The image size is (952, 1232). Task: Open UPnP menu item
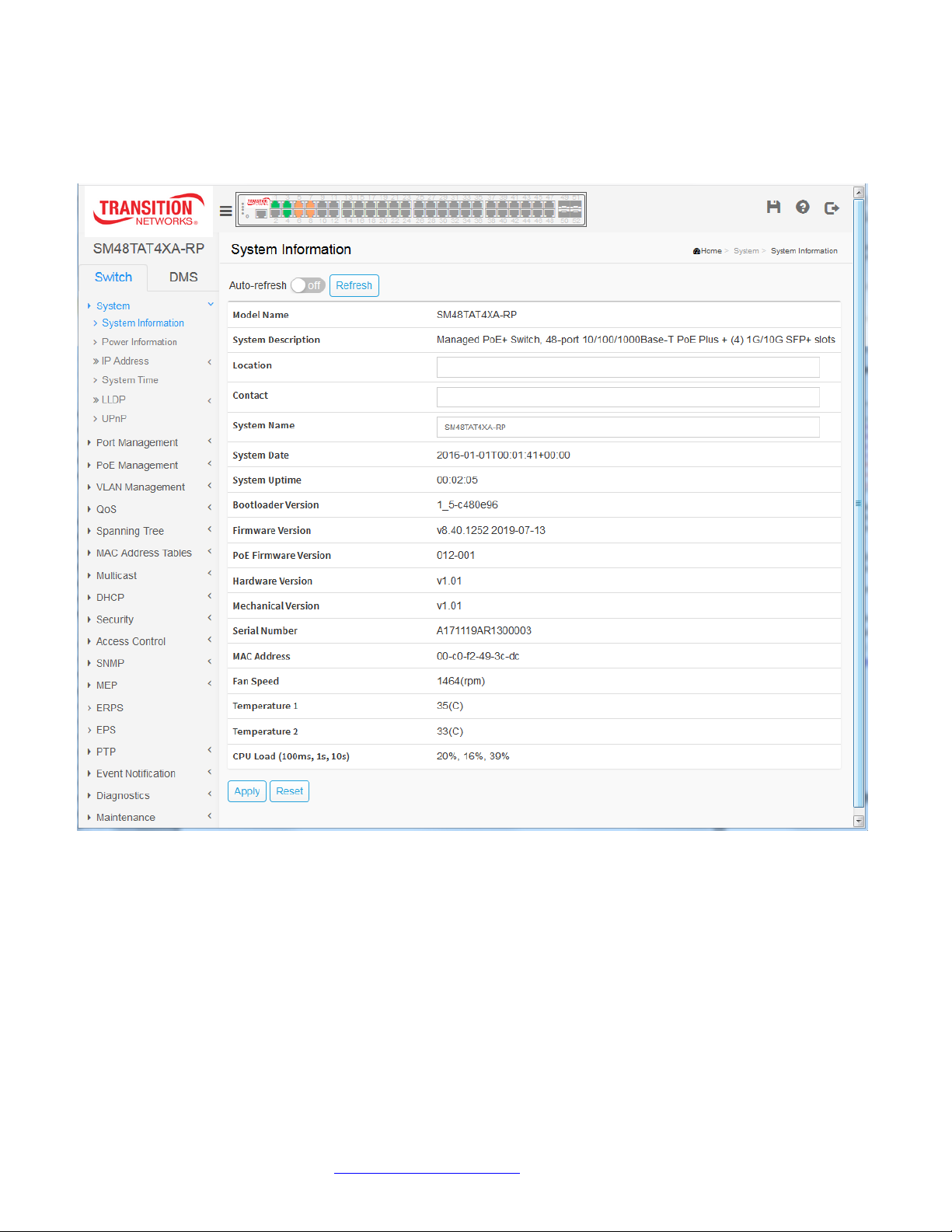[114, 419]
